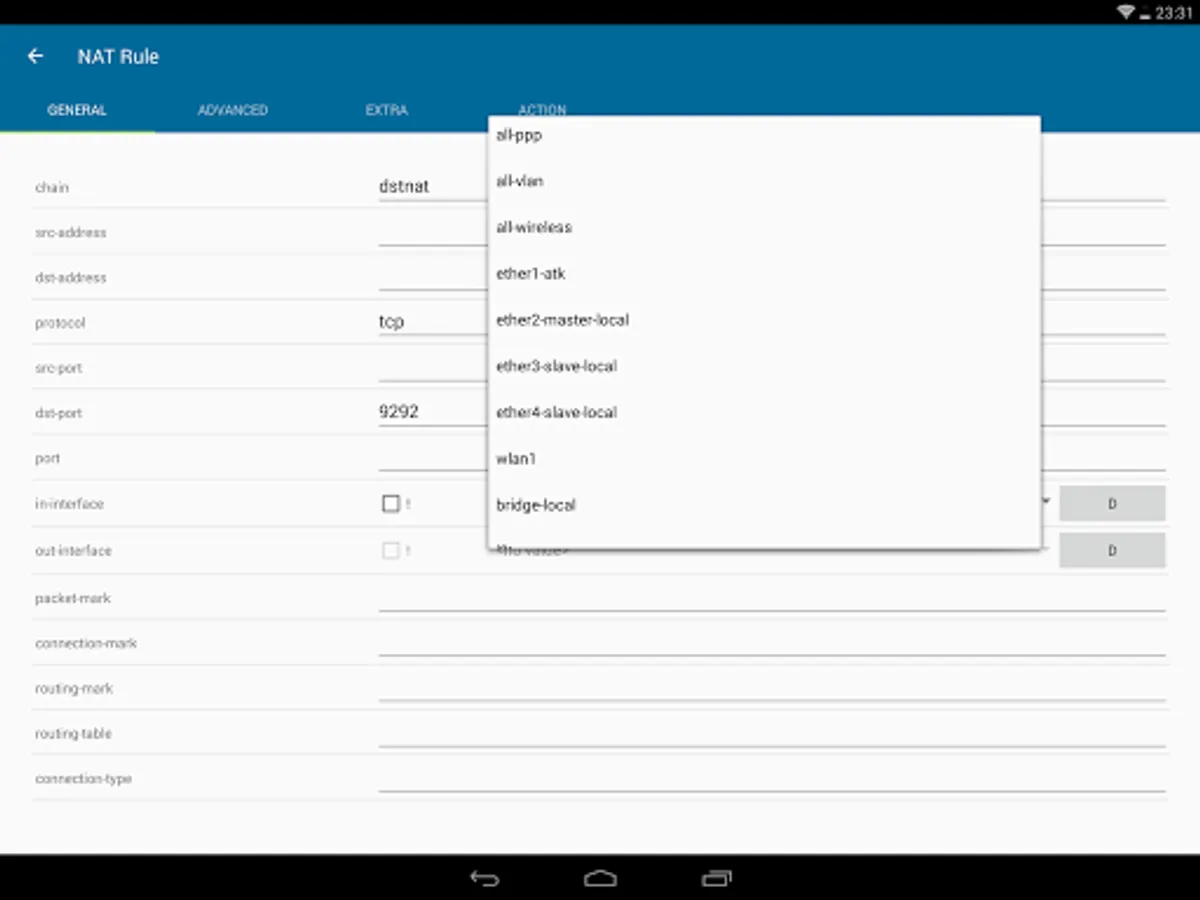This screenshot has width=1200, height=900.
Task: Pick ether1-atk from the dropdown list
Action: (x=764, y=273)
